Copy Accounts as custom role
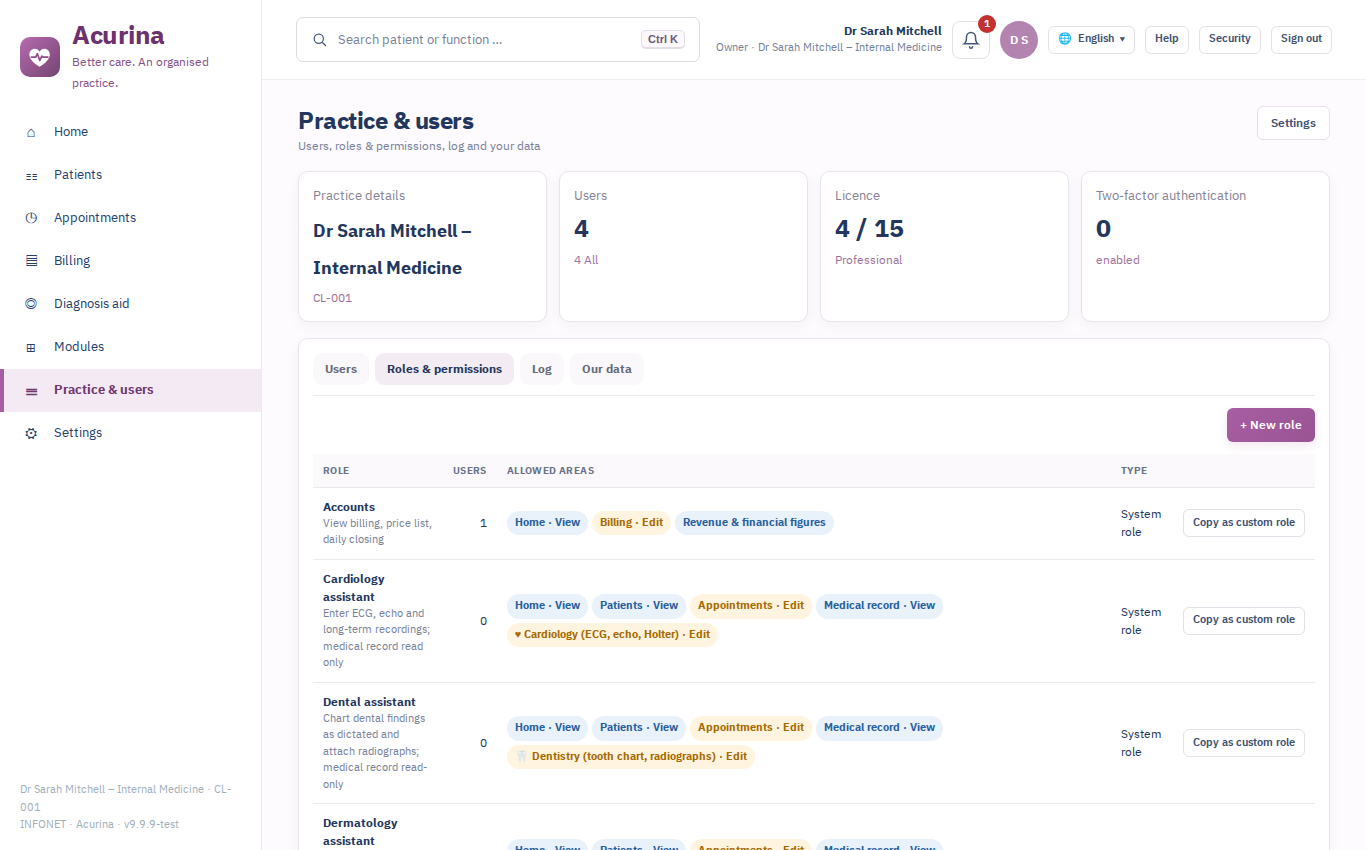1366x850 pixels. [x=1244, y=523]
